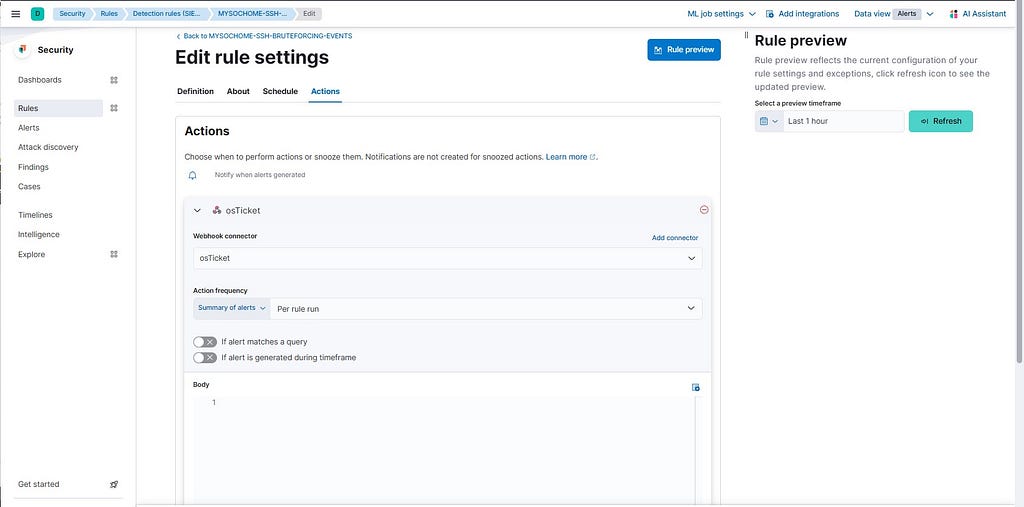Open the Data view Alerts dropdown
Screen dimensions: 1024x507
click(893, 14)
